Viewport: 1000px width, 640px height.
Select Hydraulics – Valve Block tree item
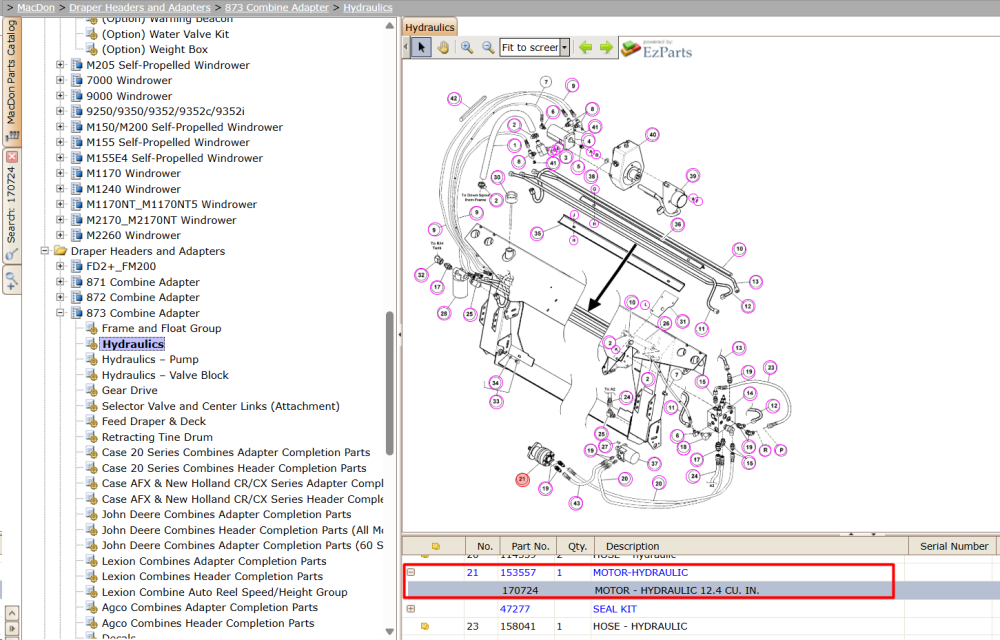[x=165, y=375]
